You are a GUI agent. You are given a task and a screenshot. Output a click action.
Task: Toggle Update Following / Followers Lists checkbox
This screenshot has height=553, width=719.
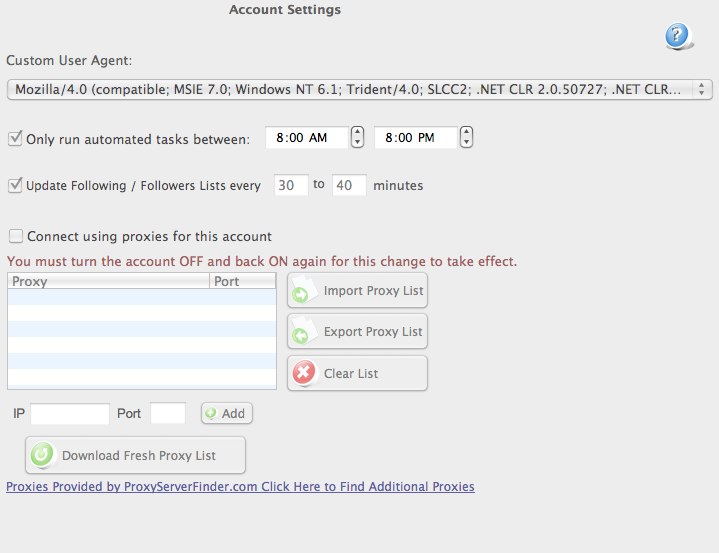[x=15, y=185]
